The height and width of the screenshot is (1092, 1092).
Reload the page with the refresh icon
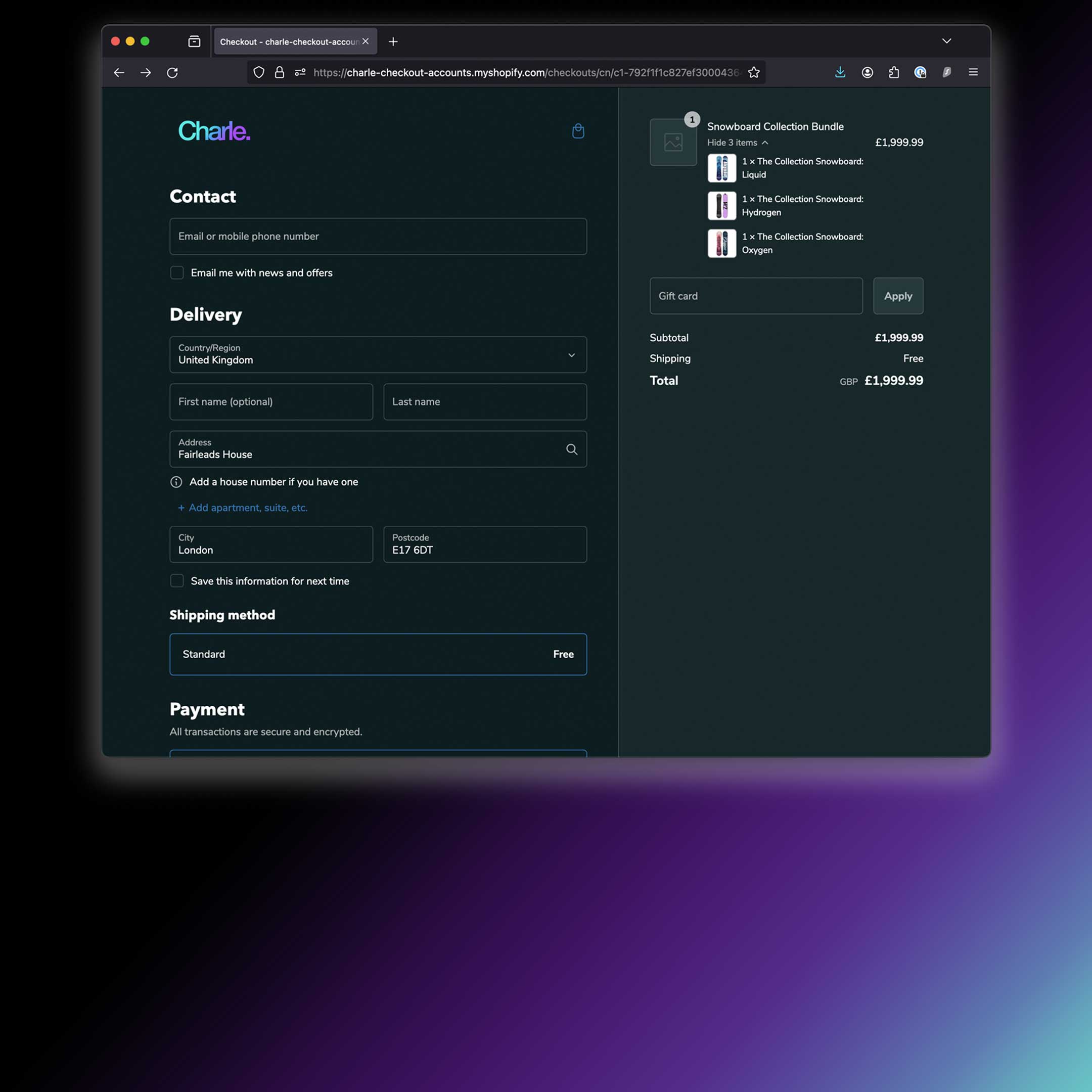[172, 72]
